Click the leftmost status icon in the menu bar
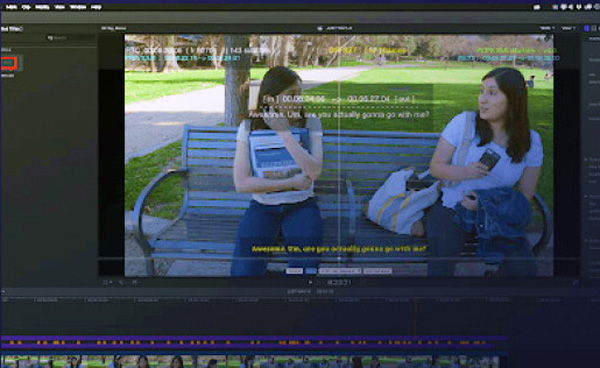Screen dimensions: 600x368 click(x=537, y=7)
